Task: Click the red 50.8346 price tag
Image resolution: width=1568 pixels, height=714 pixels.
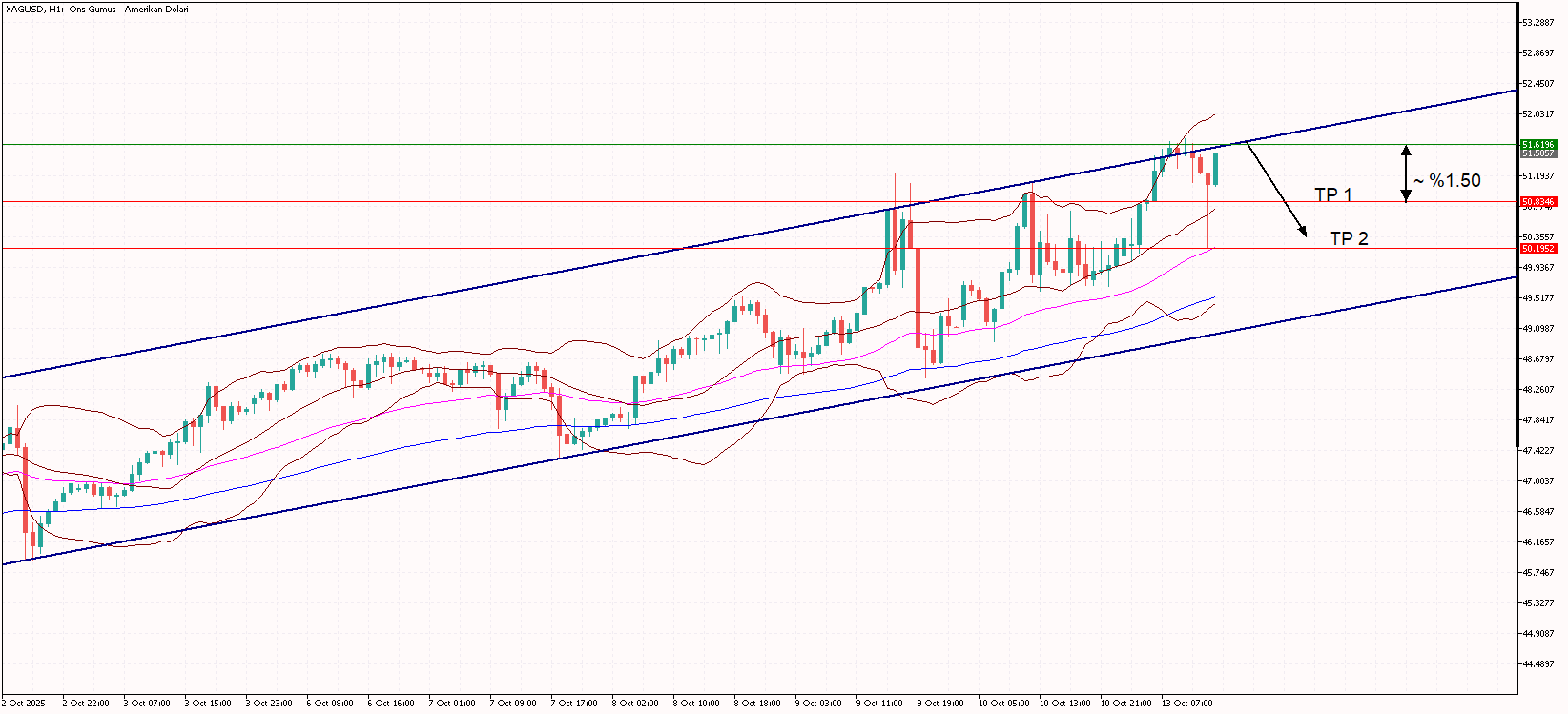Action: (1537, 202)
